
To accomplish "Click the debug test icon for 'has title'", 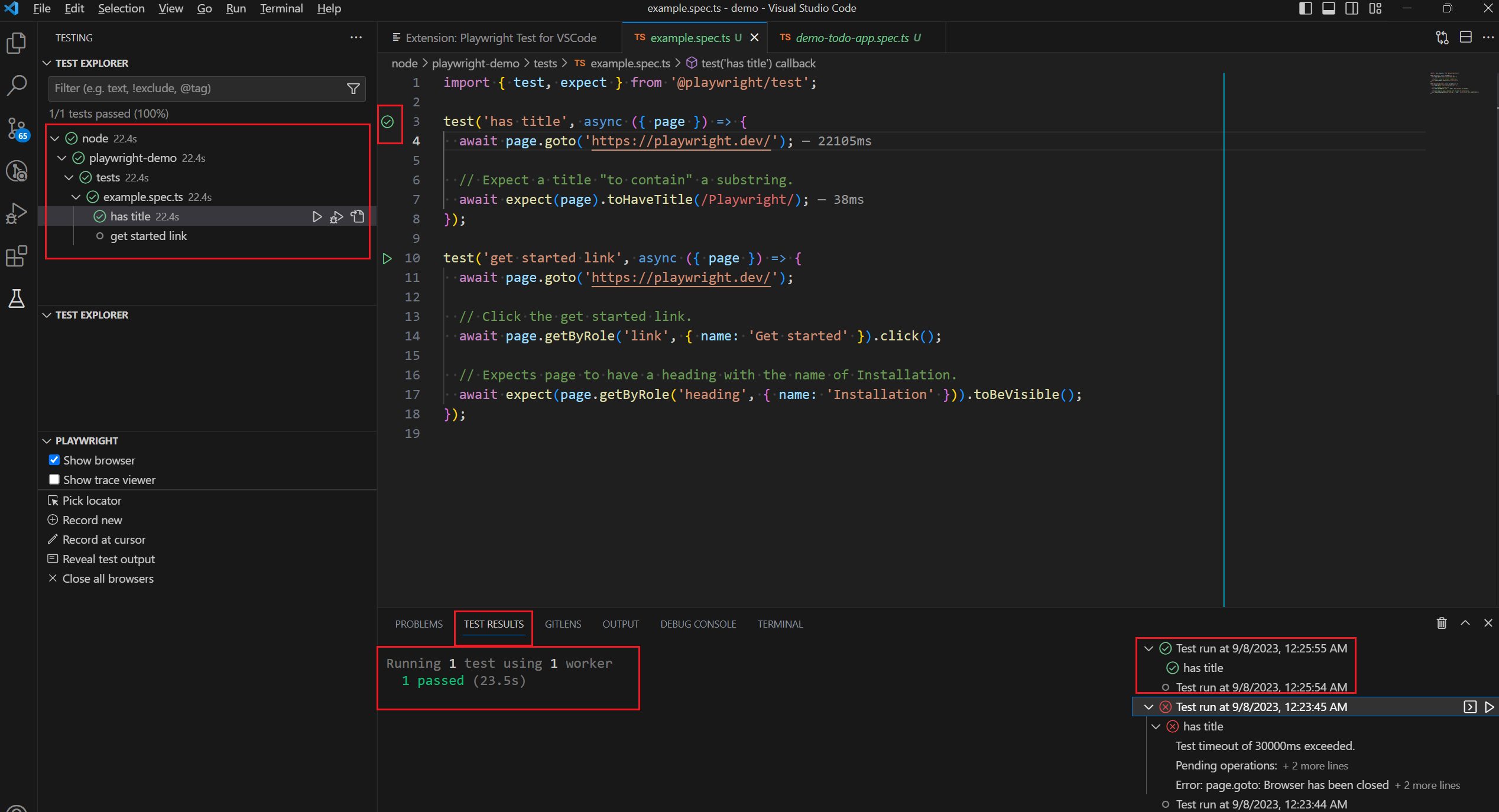I will click(x=336, y=216).
